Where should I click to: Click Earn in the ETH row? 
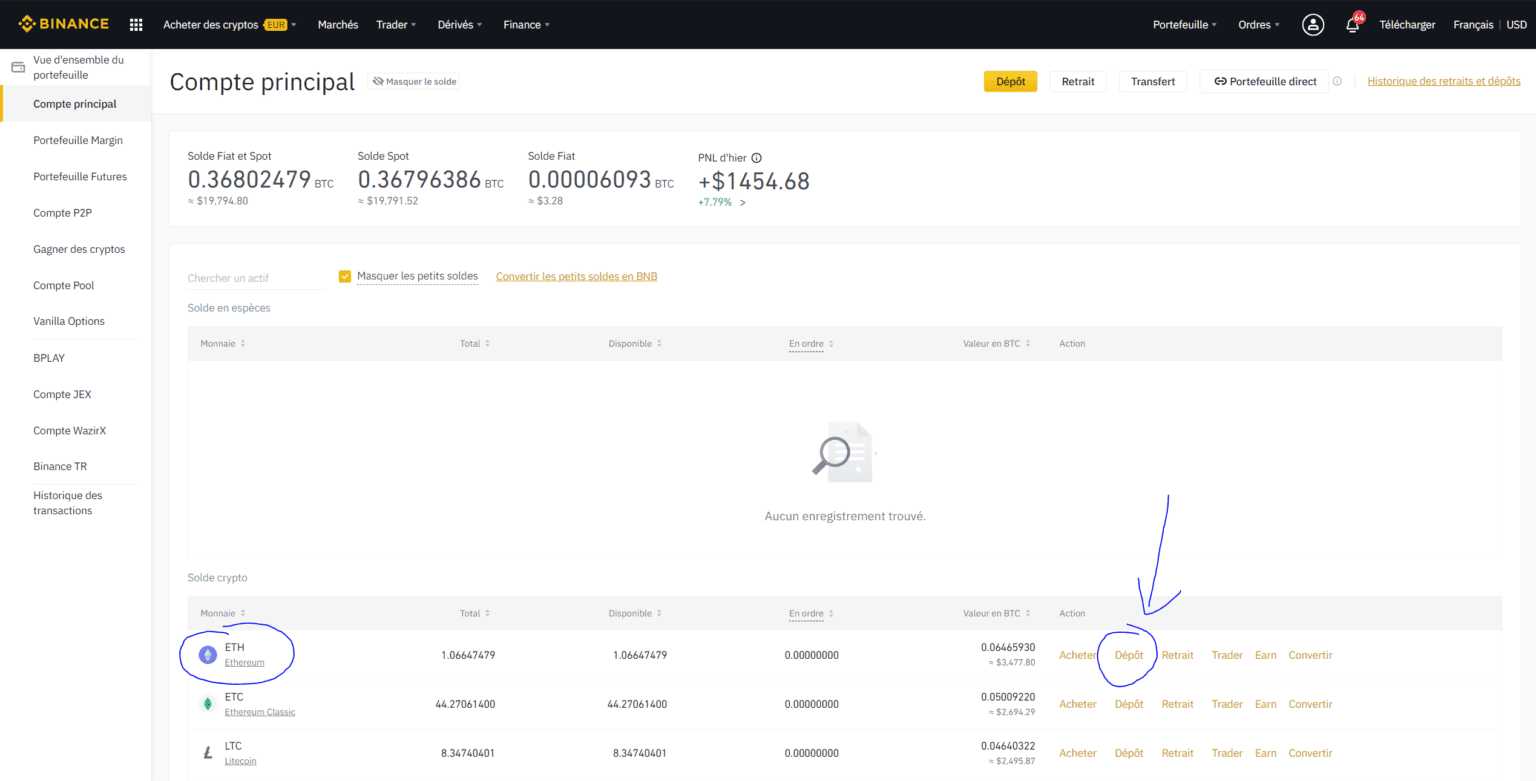1266,655
